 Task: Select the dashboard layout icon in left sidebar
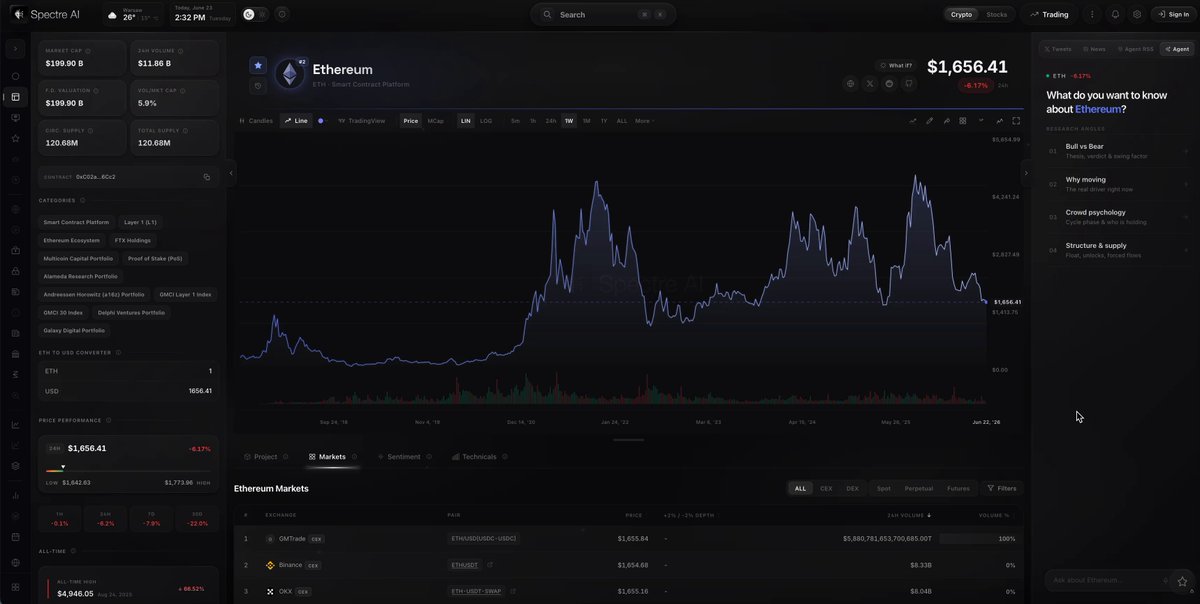pos(15,97)
